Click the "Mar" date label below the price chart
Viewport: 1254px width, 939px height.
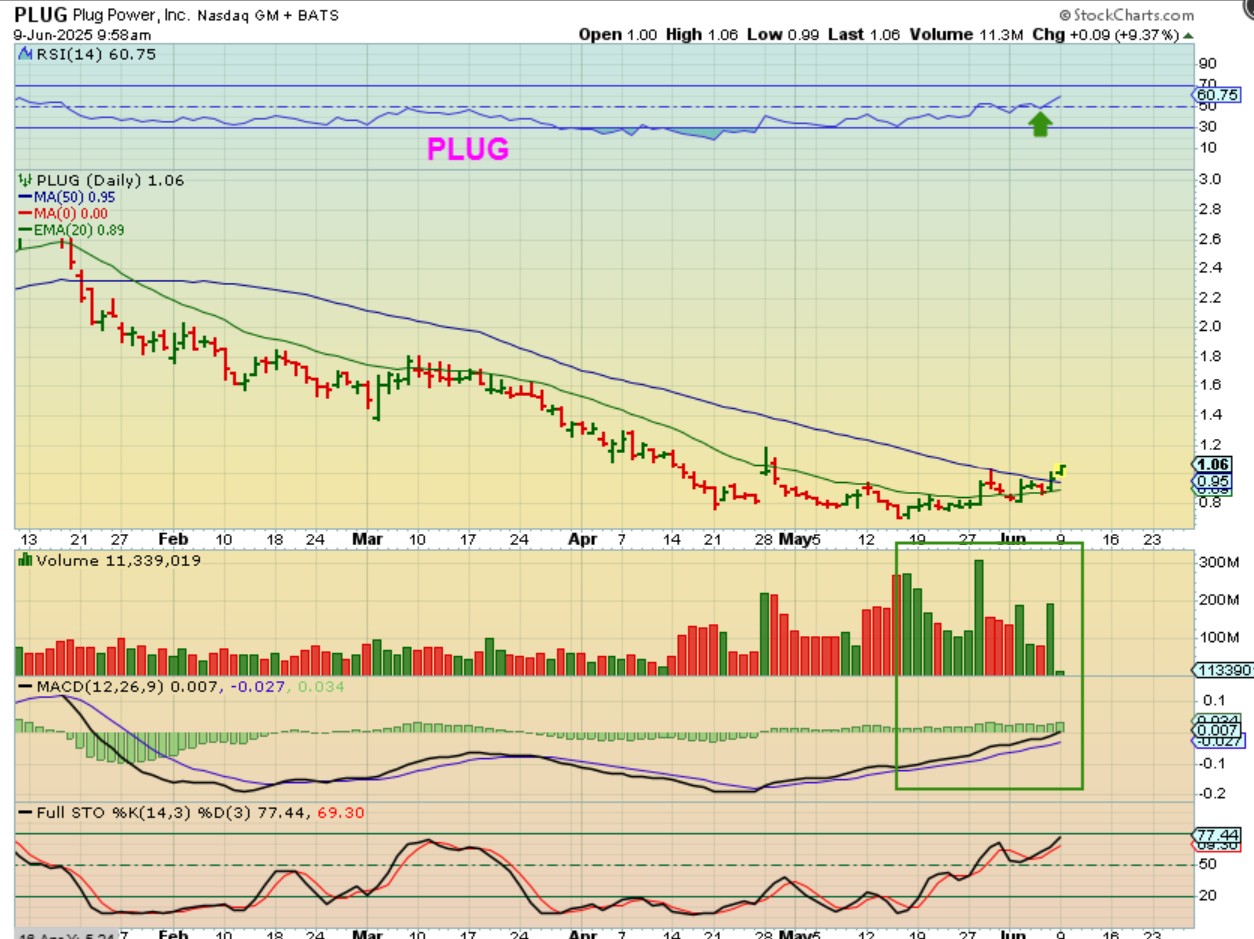pyautogui.click(x=368, y=538)
